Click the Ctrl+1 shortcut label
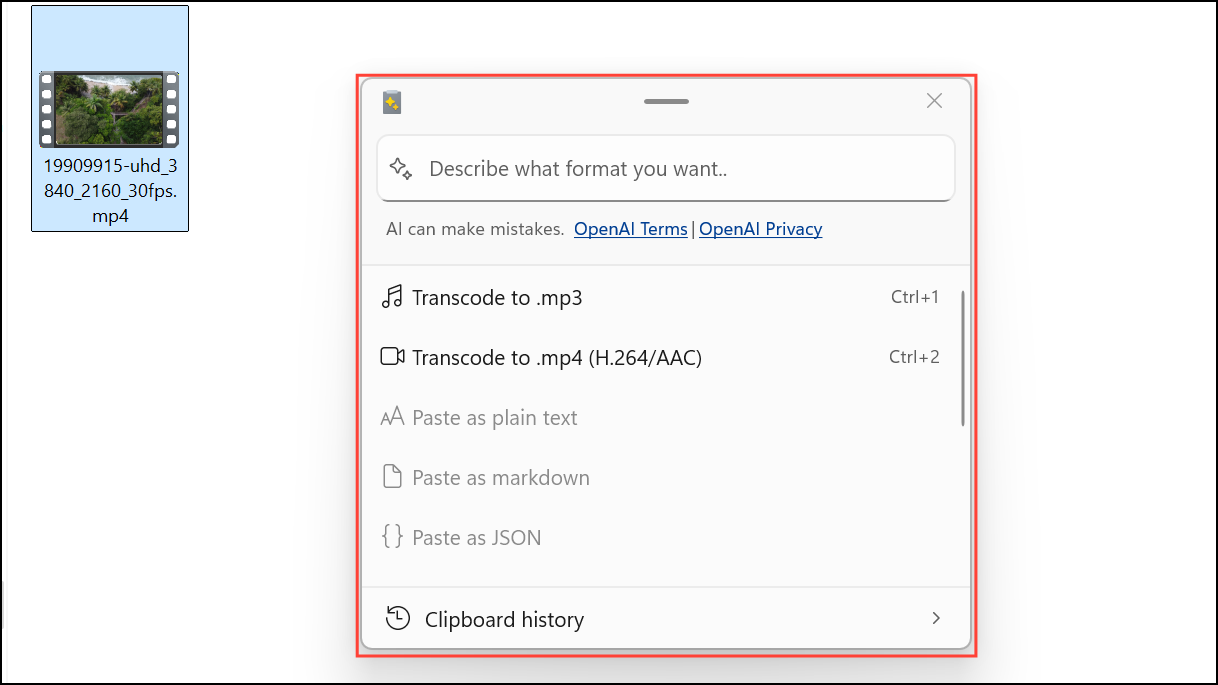The image size is (1218, 685). 915,297
